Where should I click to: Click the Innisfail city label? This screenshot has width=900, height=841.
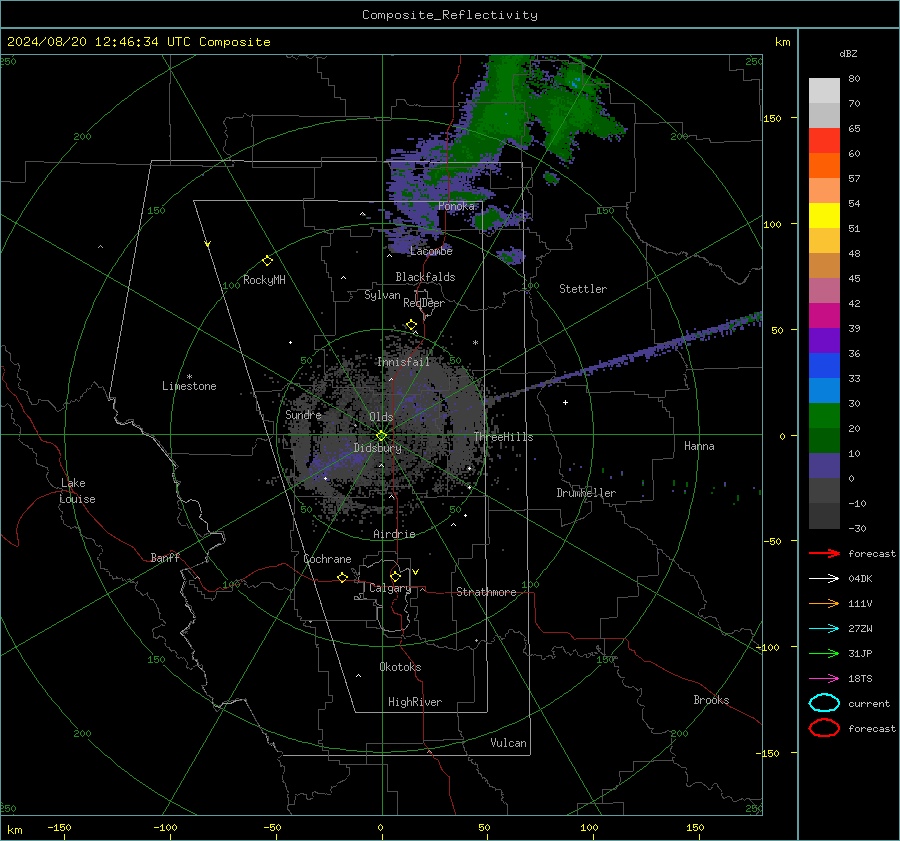403,362
